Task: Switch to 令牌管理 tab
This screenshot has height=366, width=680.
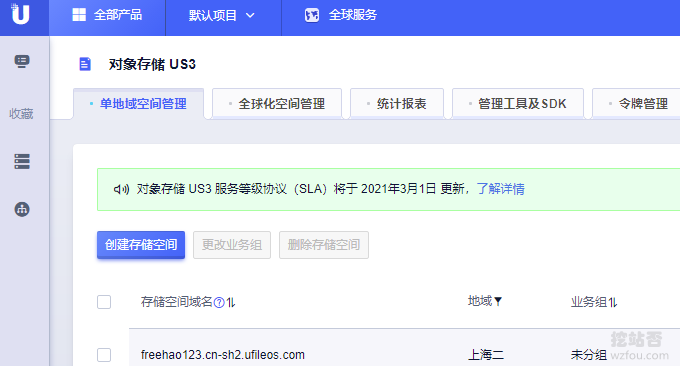Action: [636, 104]
